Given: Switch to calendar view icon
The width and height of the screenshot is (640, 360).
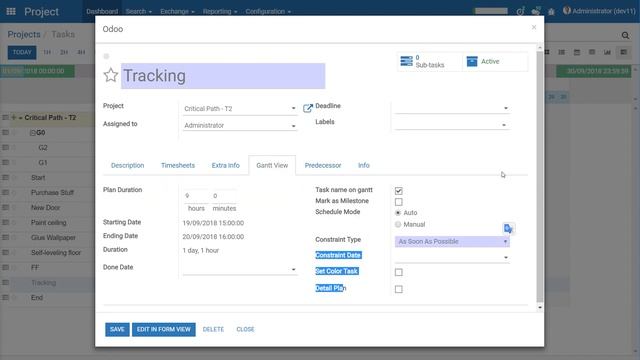Looking at the screenshot, I should pos(577,52).
